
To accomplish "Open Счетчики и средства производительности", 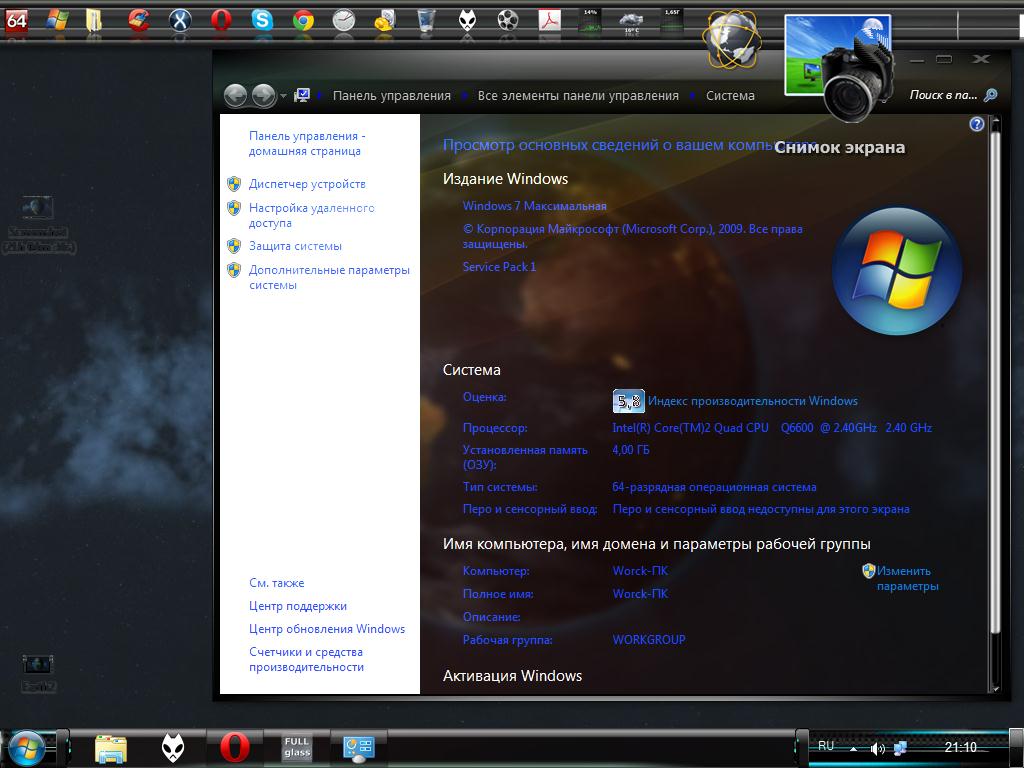I will [x=306, y=659].
